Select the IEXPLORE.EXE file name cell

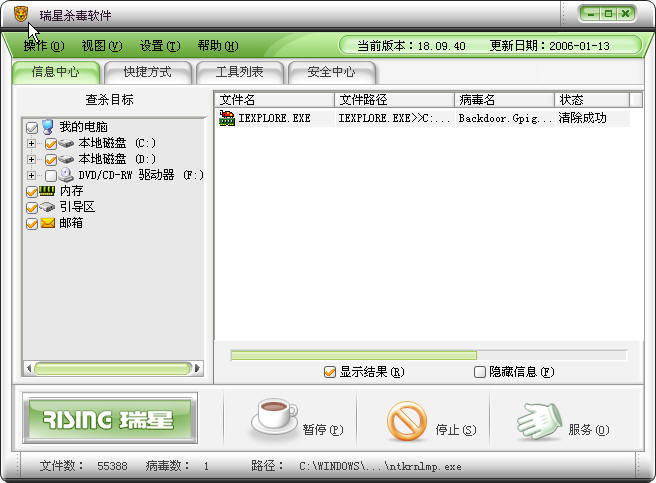[274, 118]
